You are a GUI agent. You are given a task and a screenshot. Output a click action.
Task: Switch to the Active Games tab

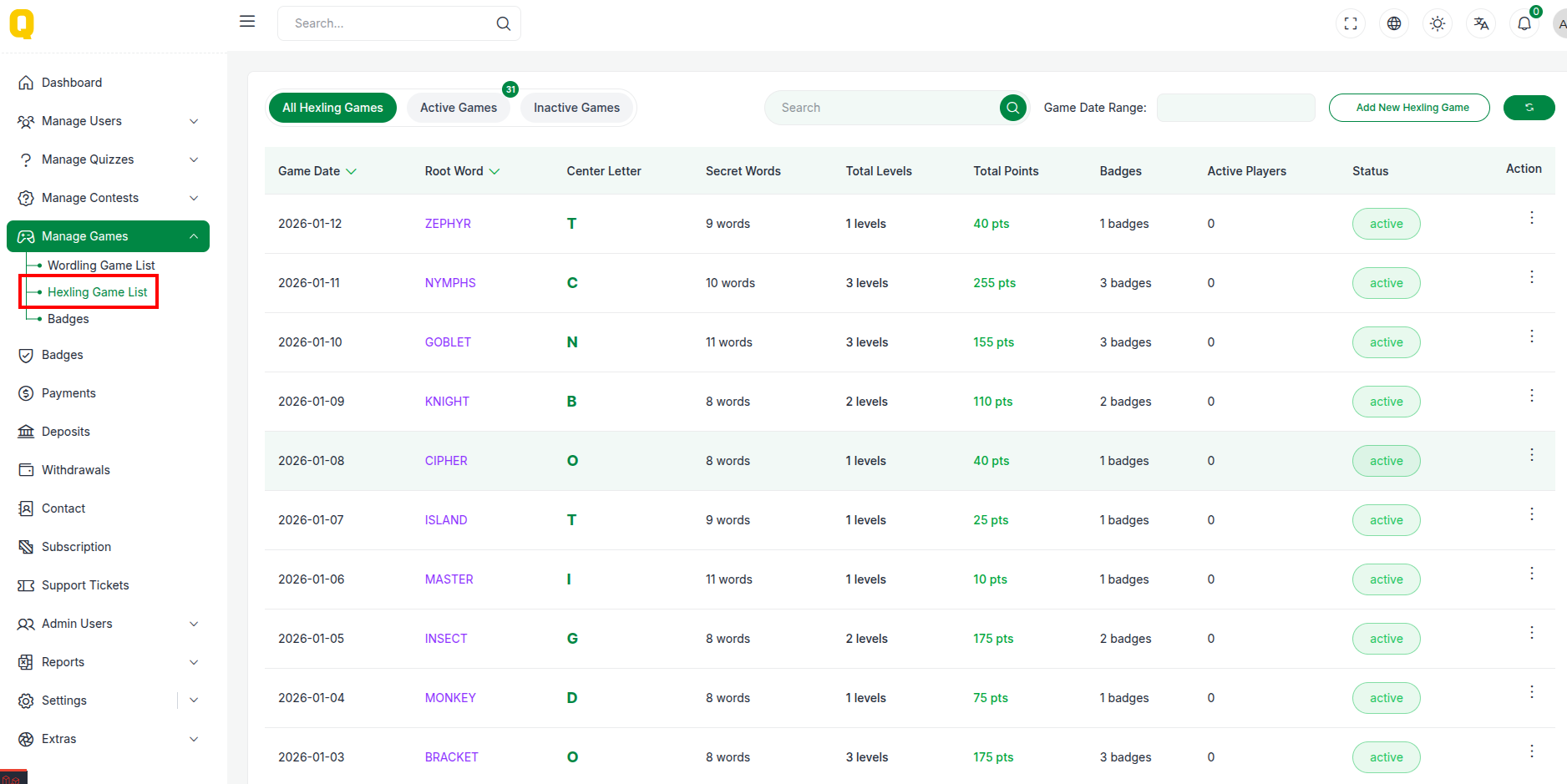coord(458,108)
